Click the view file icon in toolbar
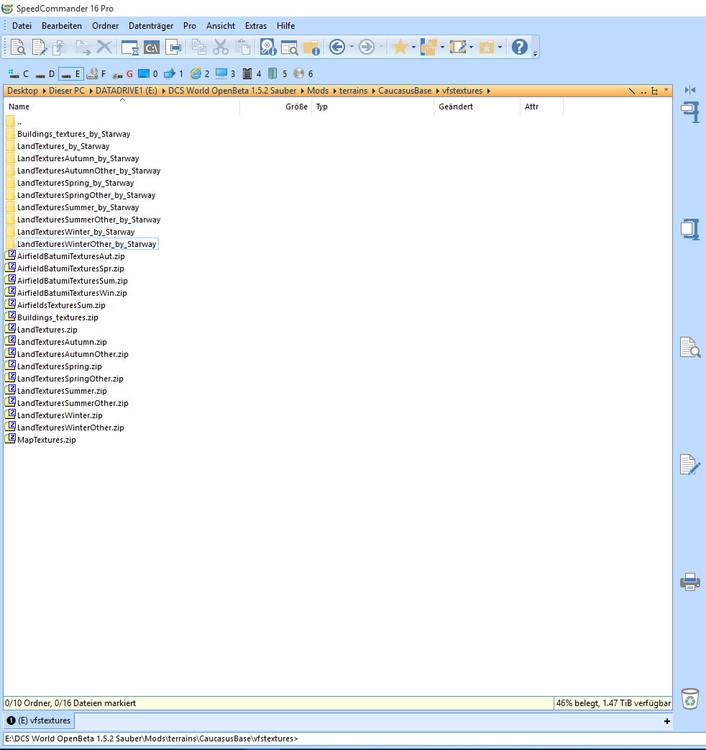The image size is (706, 750). [x=18, y=47]
